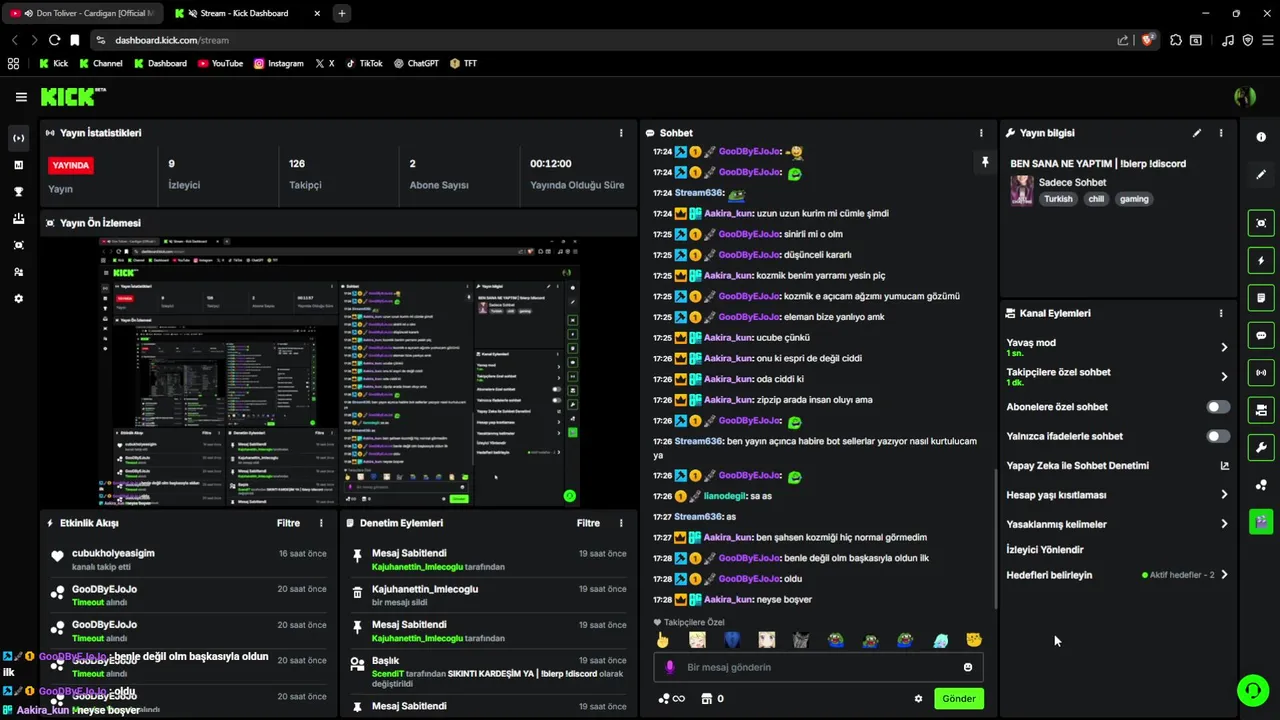Open Filtre in Denetim Eylemleri panel
Image resolution: width=1280 pixels, height=720 pixels.
click(588, 523)
